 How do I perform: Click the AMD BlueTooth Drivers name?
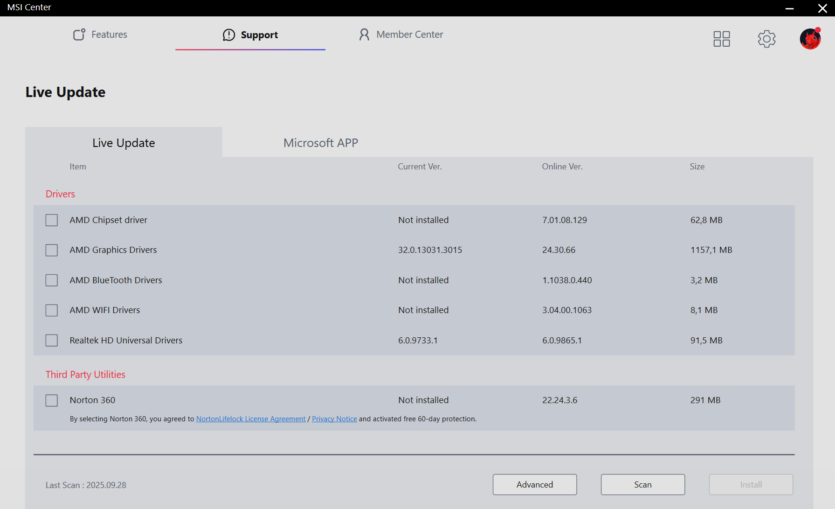pos(116,280)
